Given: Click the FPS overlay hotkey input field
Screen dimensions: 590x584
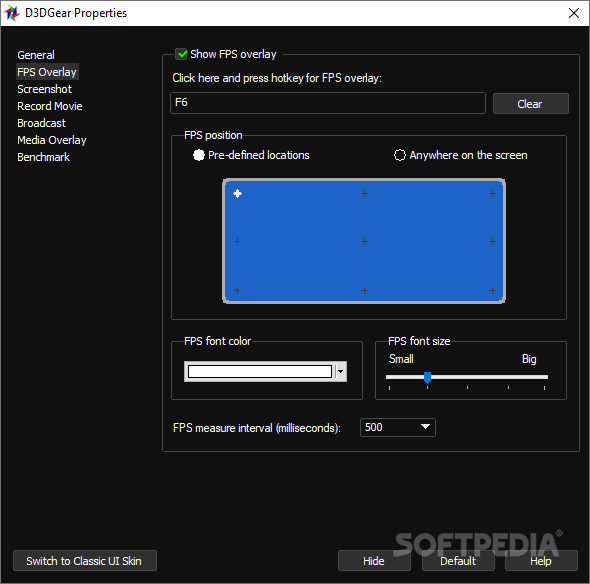Looking at the screenshot, I should pos(328,103).
